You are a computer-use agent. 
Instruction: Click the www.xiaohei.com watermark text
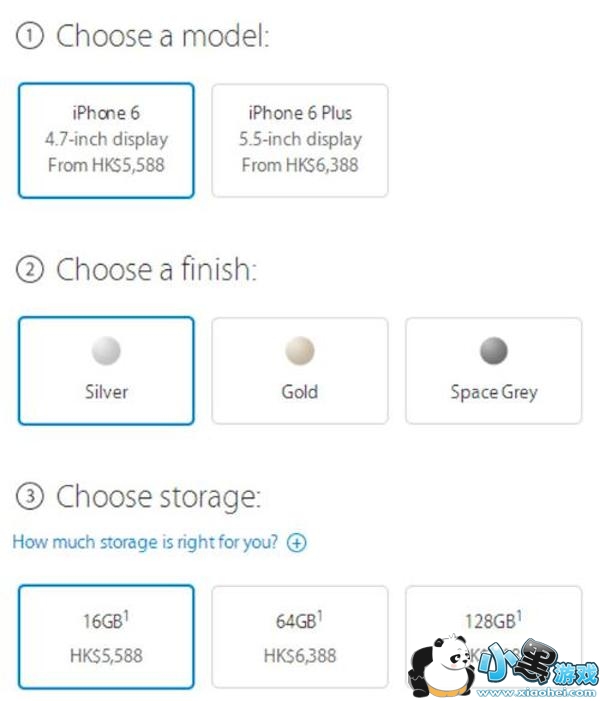point(538,691)
